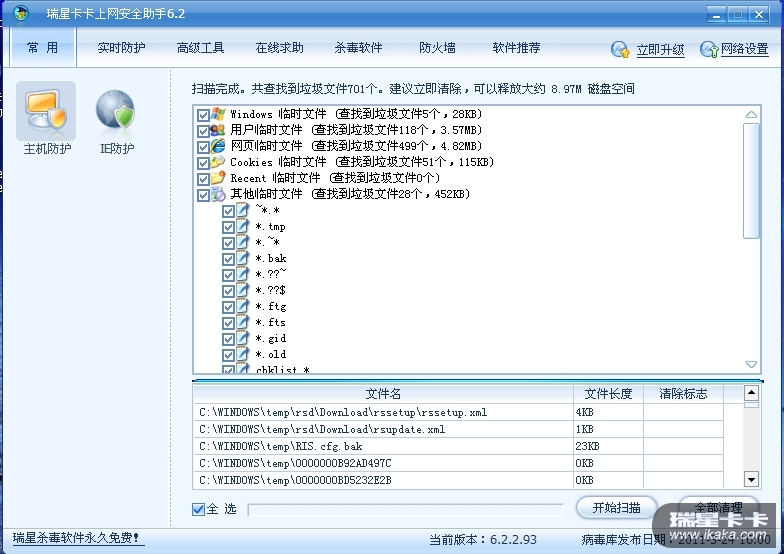Uncheck Recent 临时文件 checkbox
The width and height of the screenshot is (784, 554).
[203, 179]
